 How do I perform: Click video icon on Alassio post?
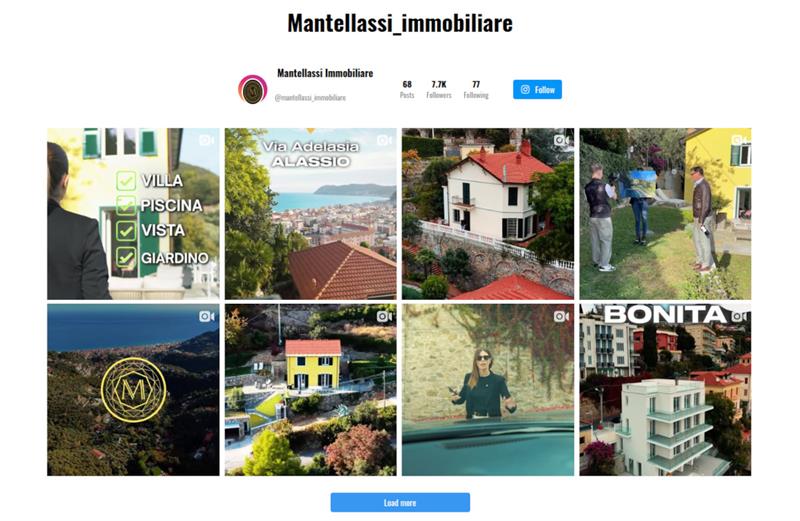tap(384, 140)
